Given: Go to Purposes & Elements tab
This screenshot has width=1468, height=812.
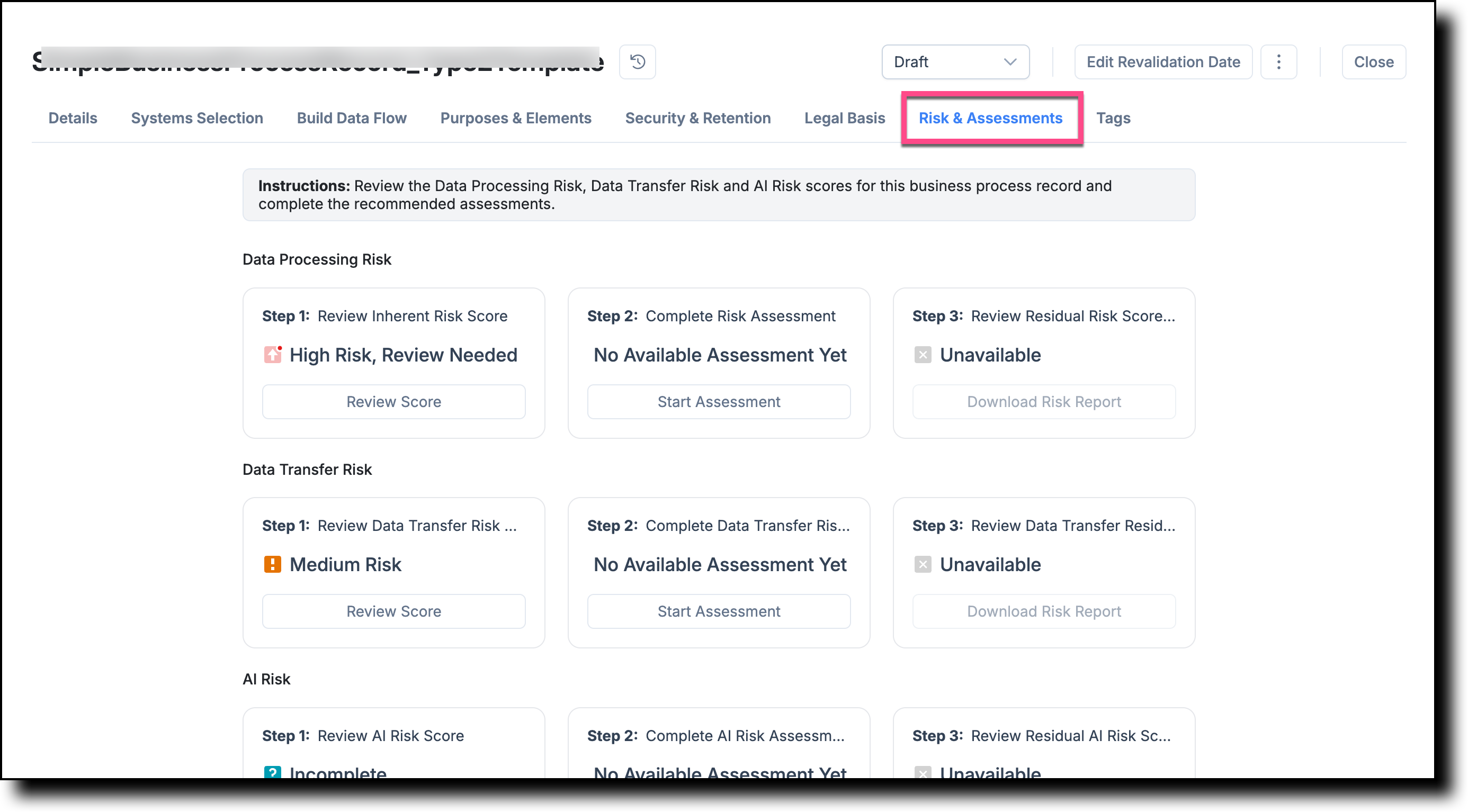Looking at the screenshot, I should [x=516, y=118].
